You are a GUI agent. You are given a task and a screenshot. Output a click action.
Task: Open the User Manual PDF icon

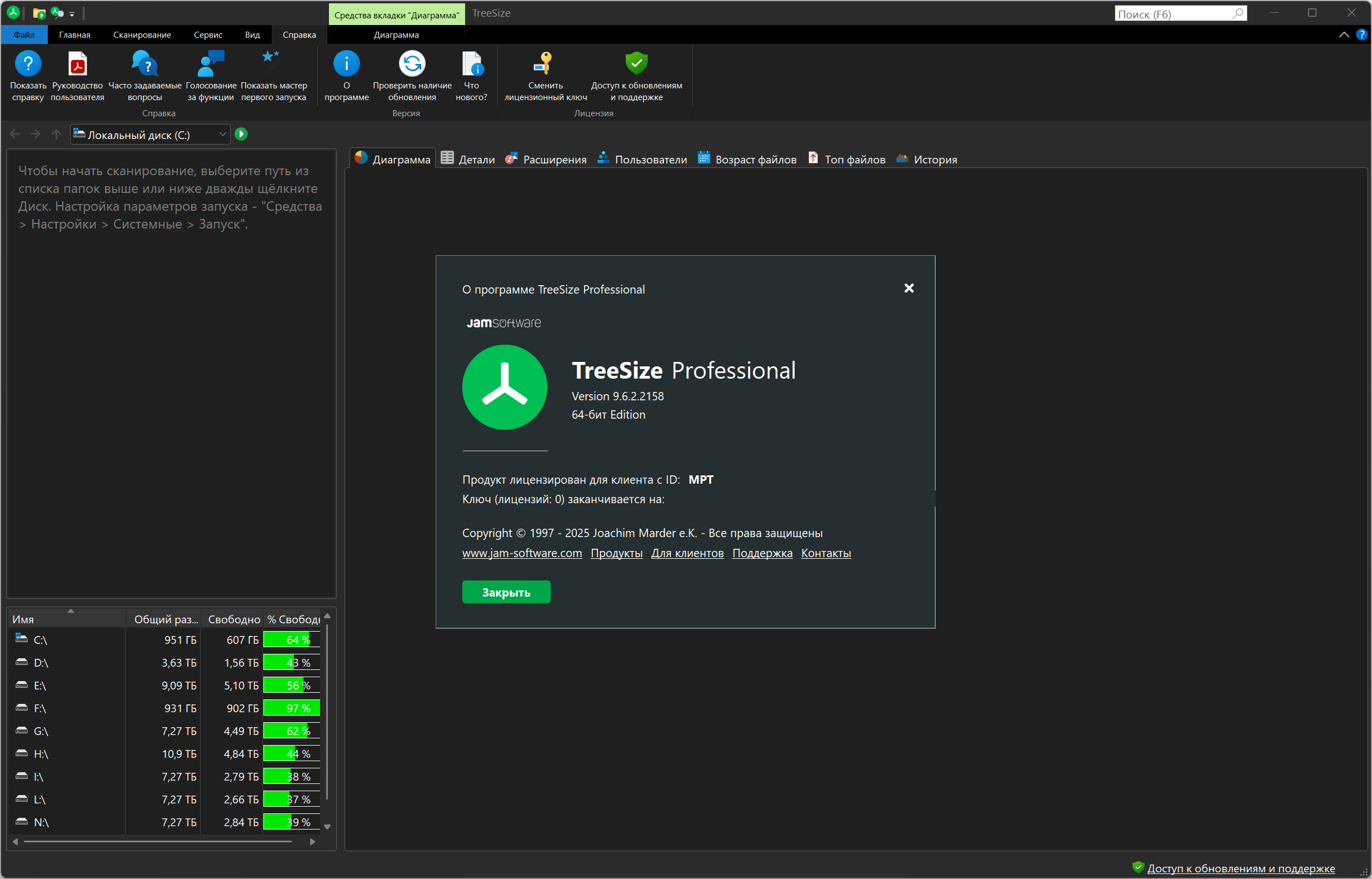78,63
